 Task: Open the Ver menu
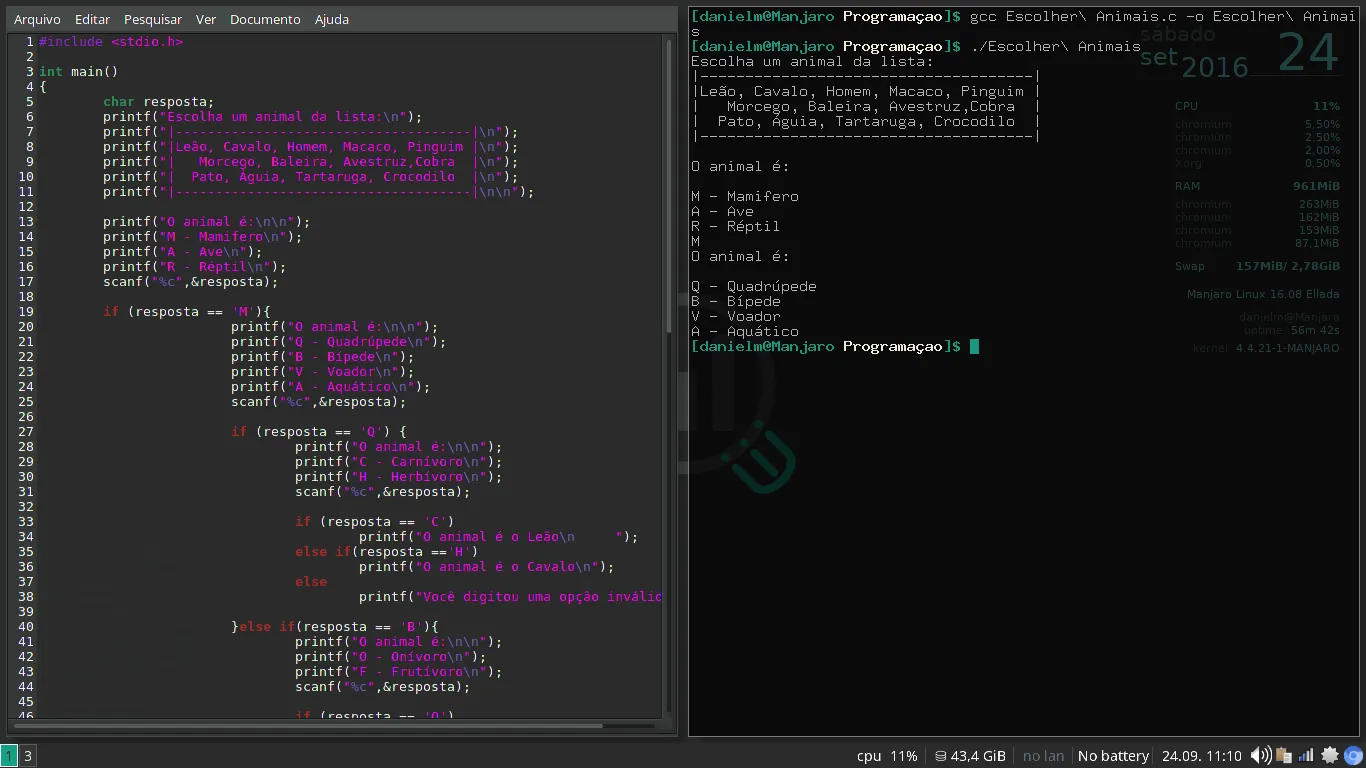click(x=206, y=19)
